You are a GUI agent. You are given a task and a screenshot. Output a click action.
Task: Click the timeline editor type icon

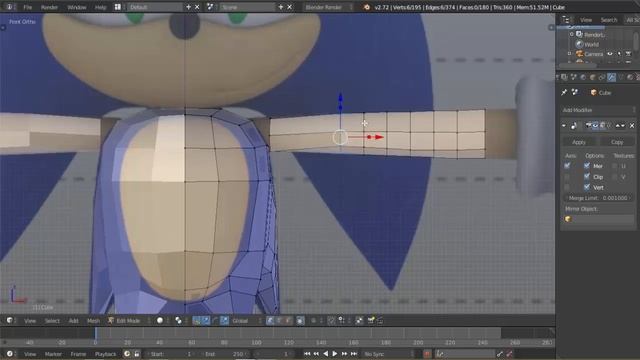pyautogui.click(x=10, y=354)
